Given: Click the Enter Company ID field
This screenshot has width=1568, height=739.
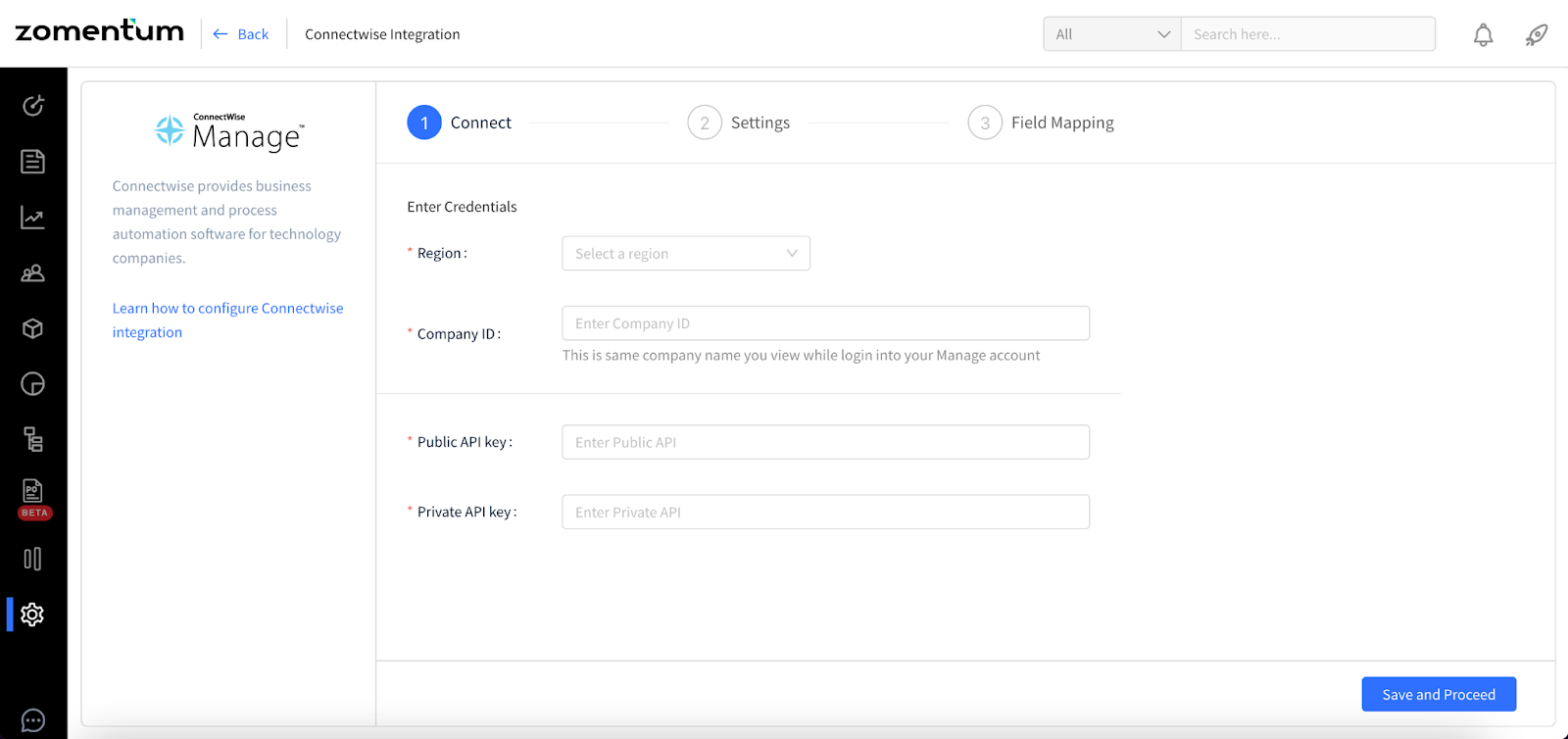Looking at the screenshot, I should (826, 323).
